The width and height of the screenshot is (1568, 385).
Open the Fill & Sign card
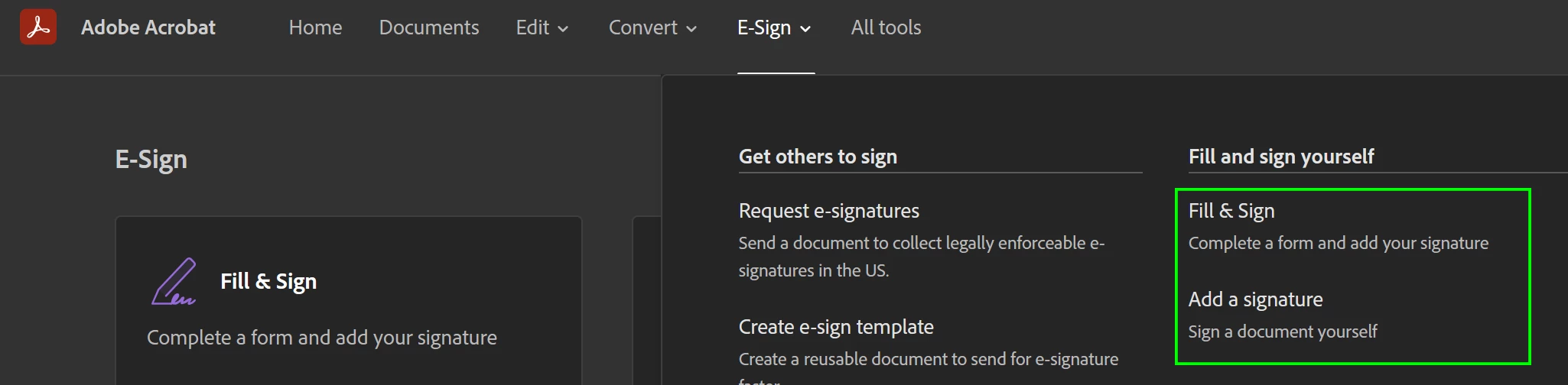click(349, 301)
